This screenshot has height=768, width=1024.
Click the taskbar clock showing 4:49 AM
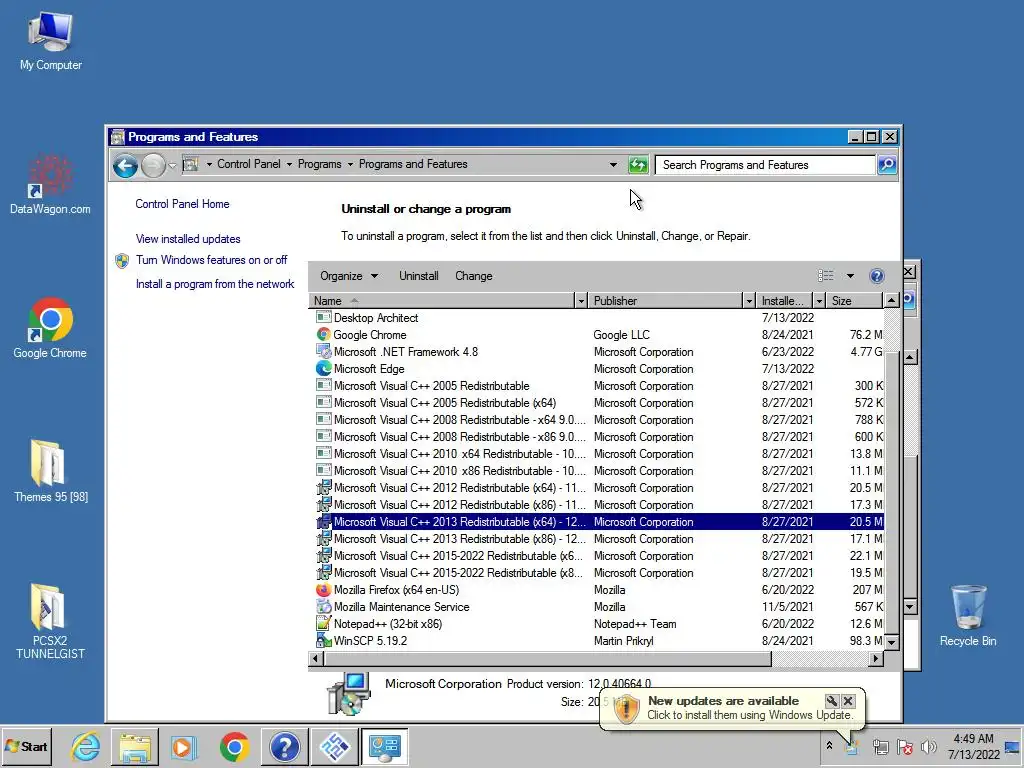pyautogui.click(x=973, y=746)
